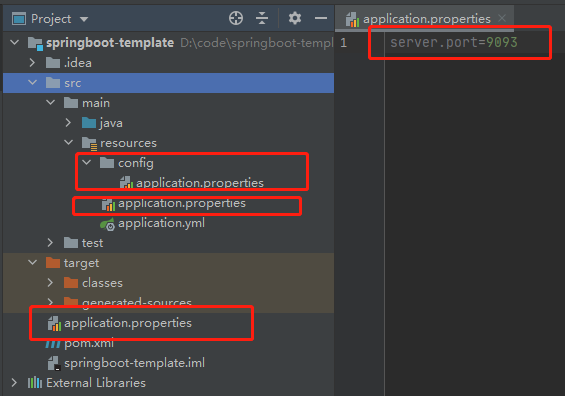Select pom.xml in project tree

point(88,343)
